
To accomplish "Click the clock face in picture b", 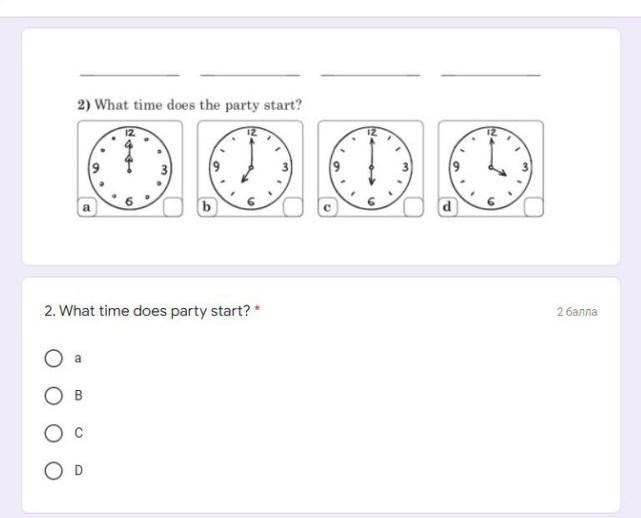I will tap(251, 168).
